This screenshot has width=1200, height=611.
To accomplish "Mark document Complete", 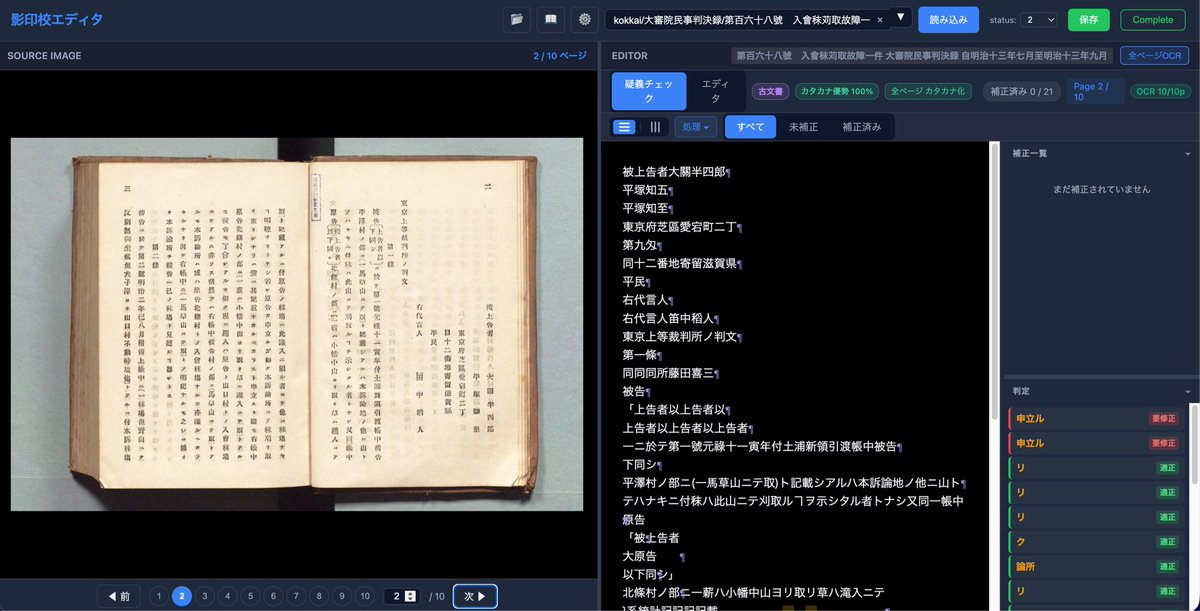I will pyautogui.click(x=1153, y=19).
